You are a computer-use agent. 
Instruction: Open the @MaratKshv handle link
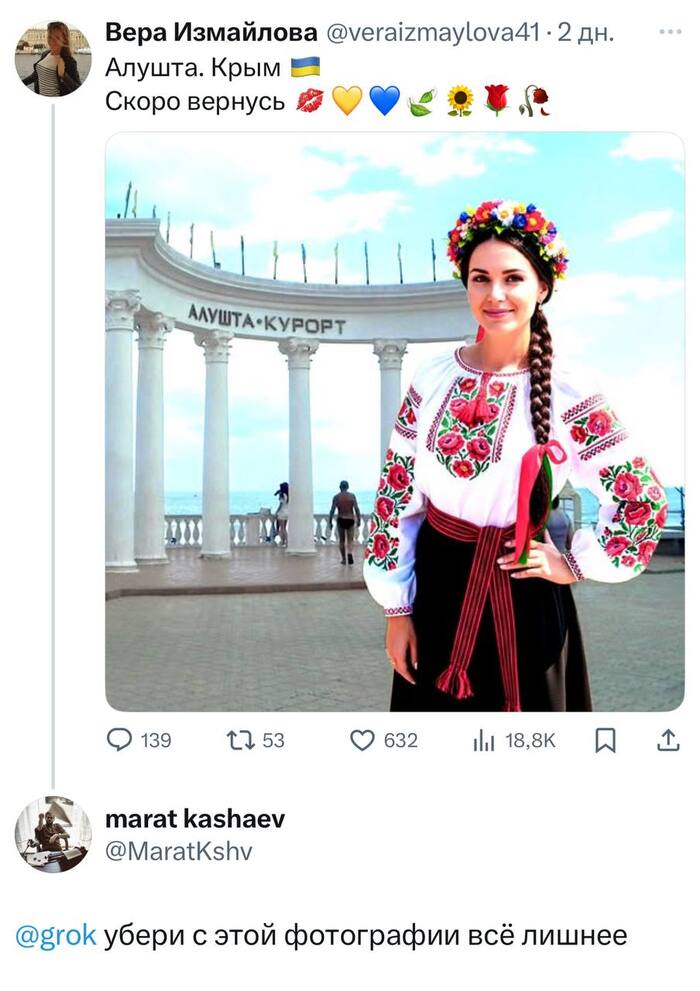(x=179, y=851)
